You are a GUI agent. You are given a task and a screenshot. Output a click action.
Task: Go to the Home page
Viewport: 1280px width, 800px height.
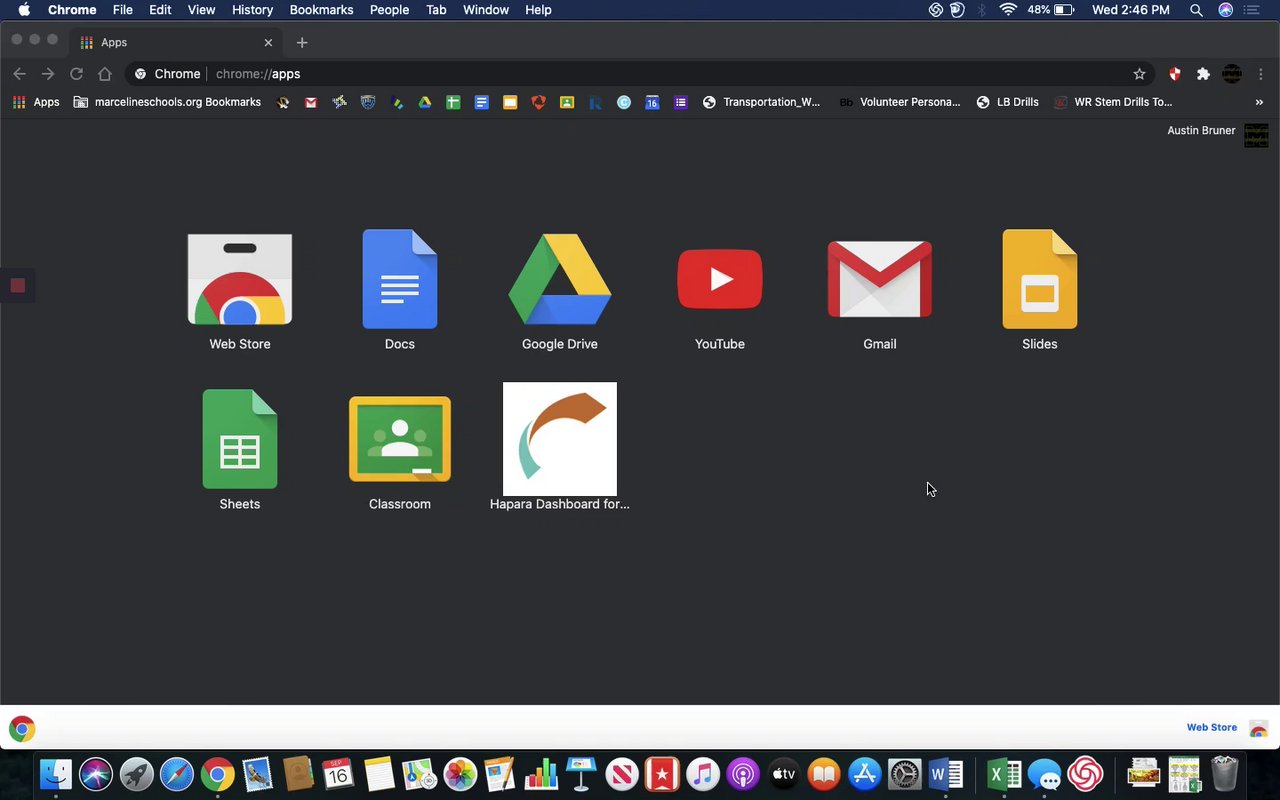(x=104, y=74)
